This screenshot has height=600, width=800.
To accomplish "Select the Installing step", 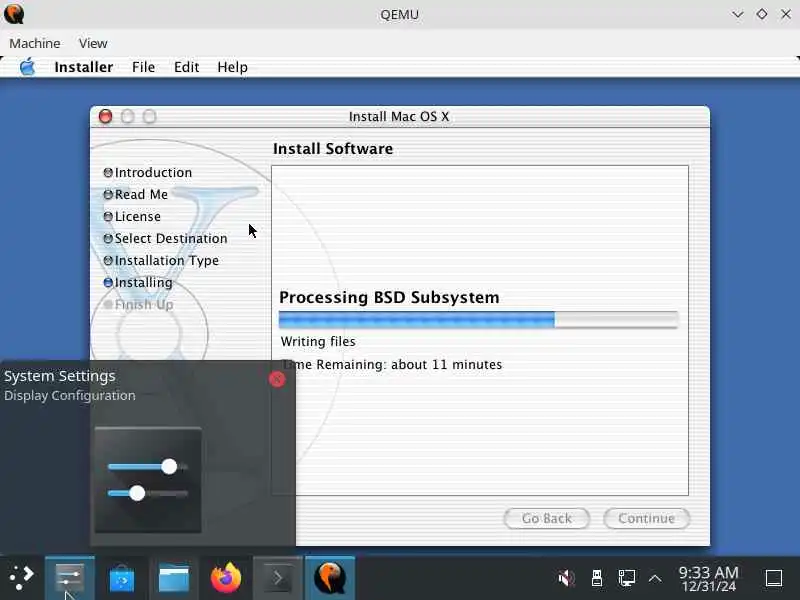I will coord(138,282).
